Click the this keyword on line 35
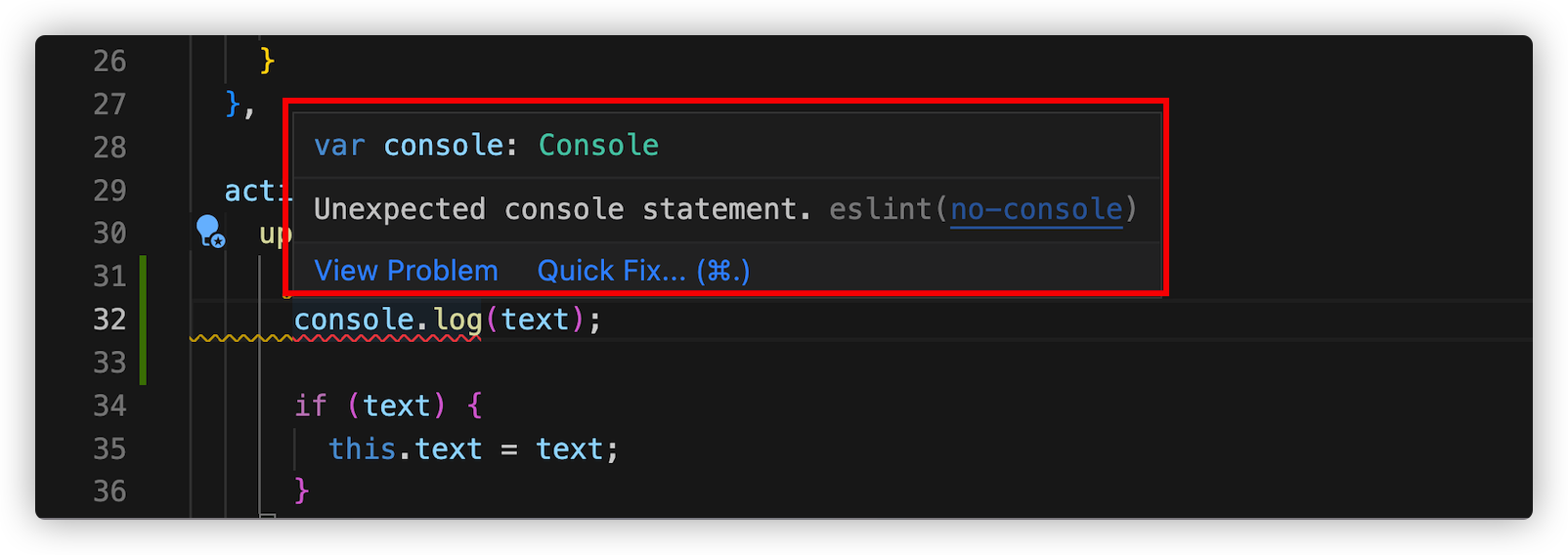Image resolution: width=1568 pixels, height=555 pixels. pyautogui.click(x=362, y=448)
